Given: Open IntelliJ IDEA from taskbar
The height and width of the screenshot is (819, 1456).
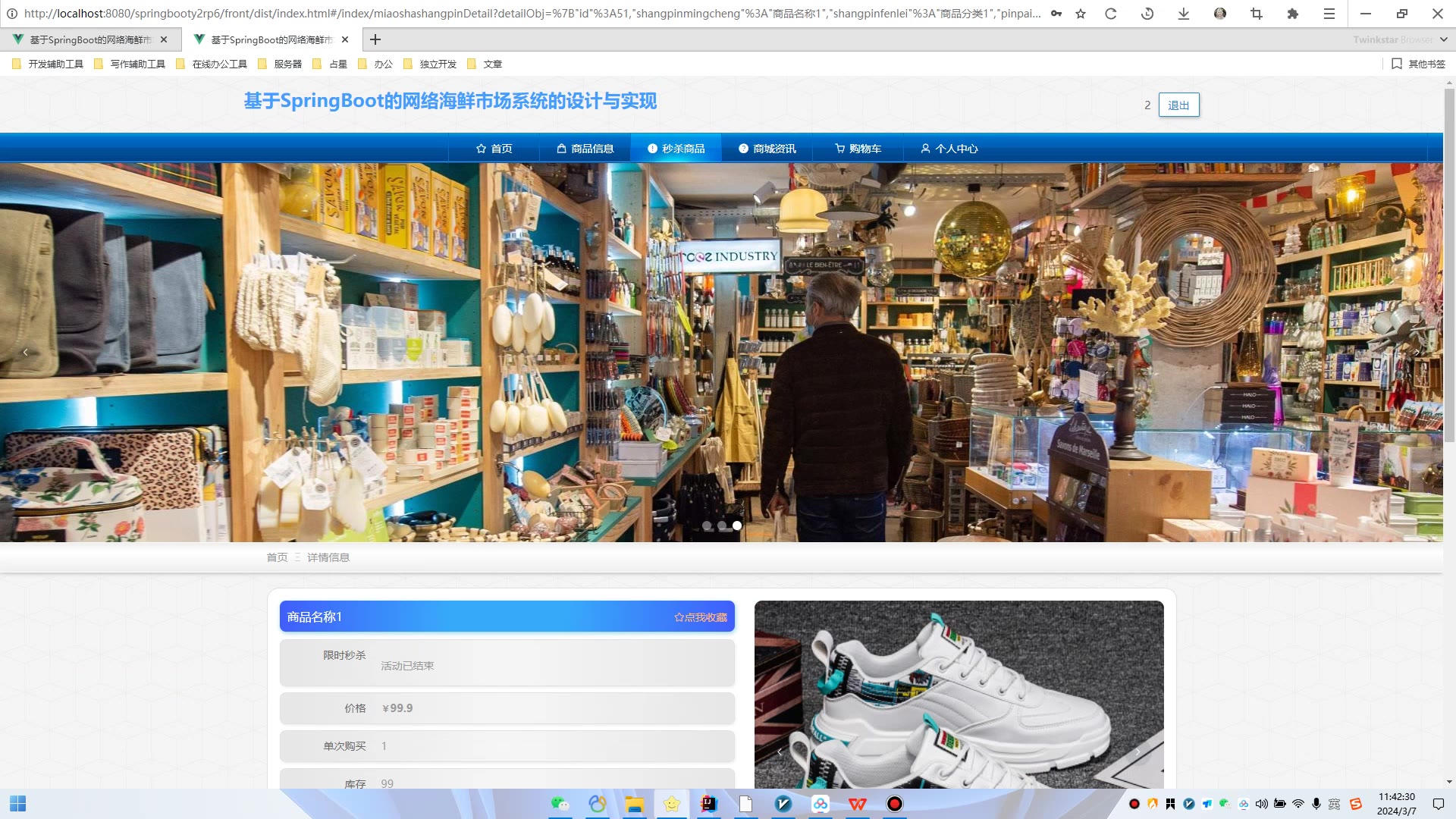Looking at the screenshot, I should [x=708, y=804].
